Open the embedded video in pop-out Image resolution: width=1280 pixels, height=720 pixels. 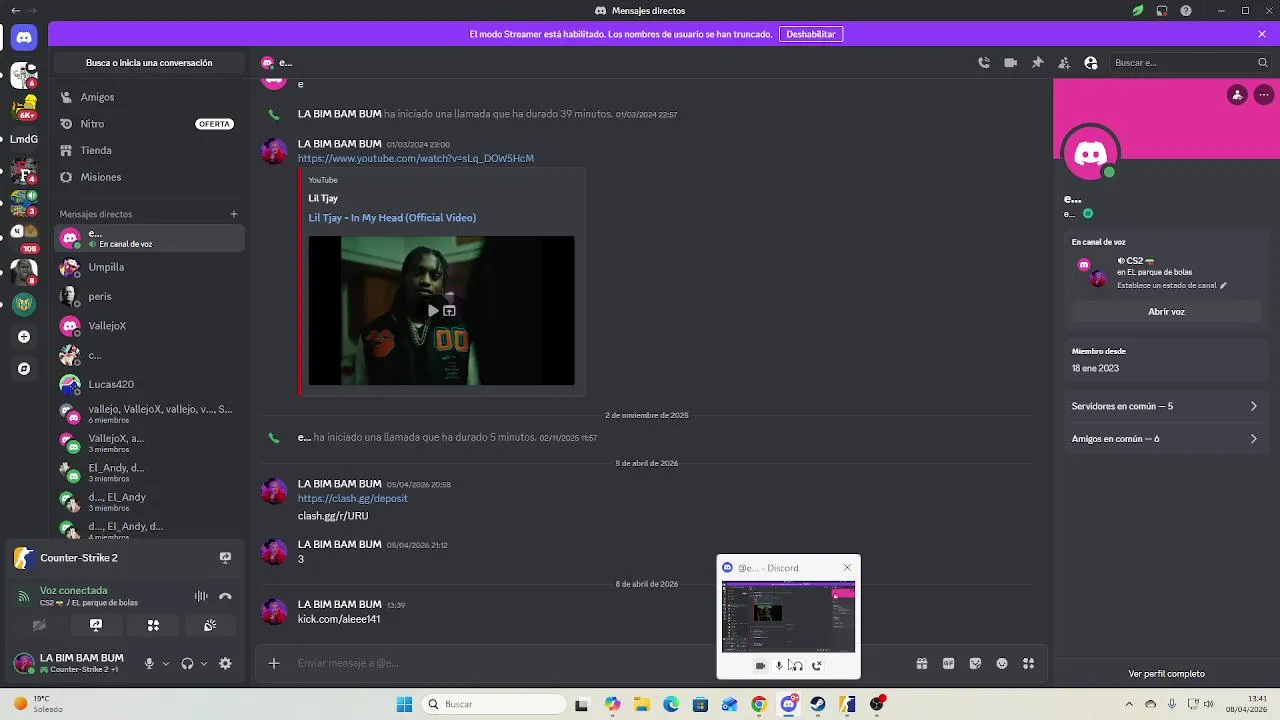[x=449, y=311]
